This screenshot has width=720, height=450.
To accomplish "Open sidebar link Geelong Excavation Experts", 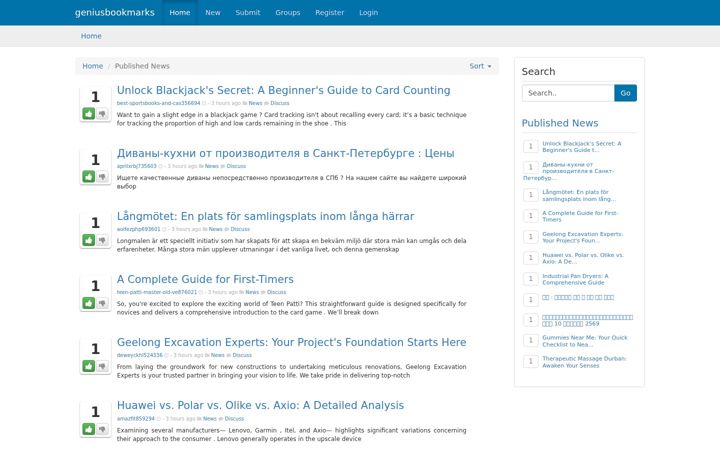I will 583,237.
